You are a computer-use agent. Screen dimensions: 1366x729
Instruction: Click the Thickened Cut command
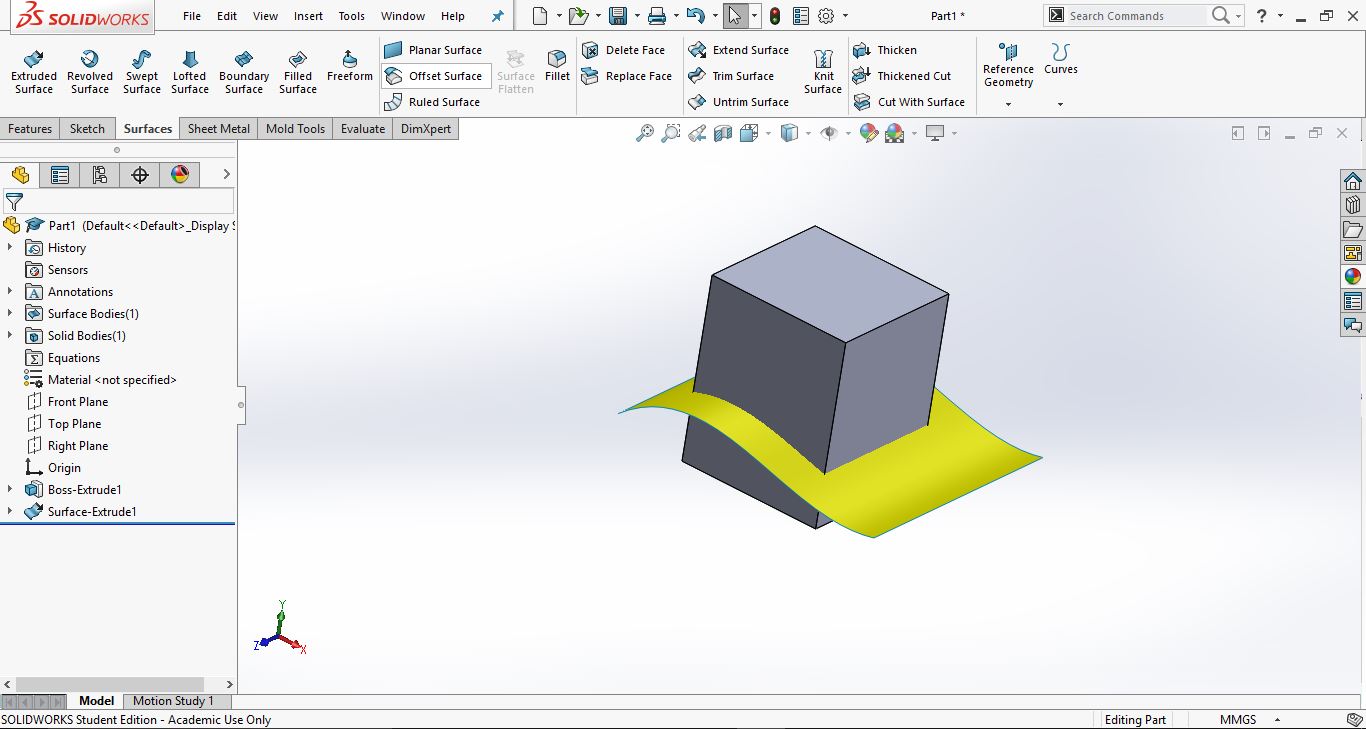902,76
